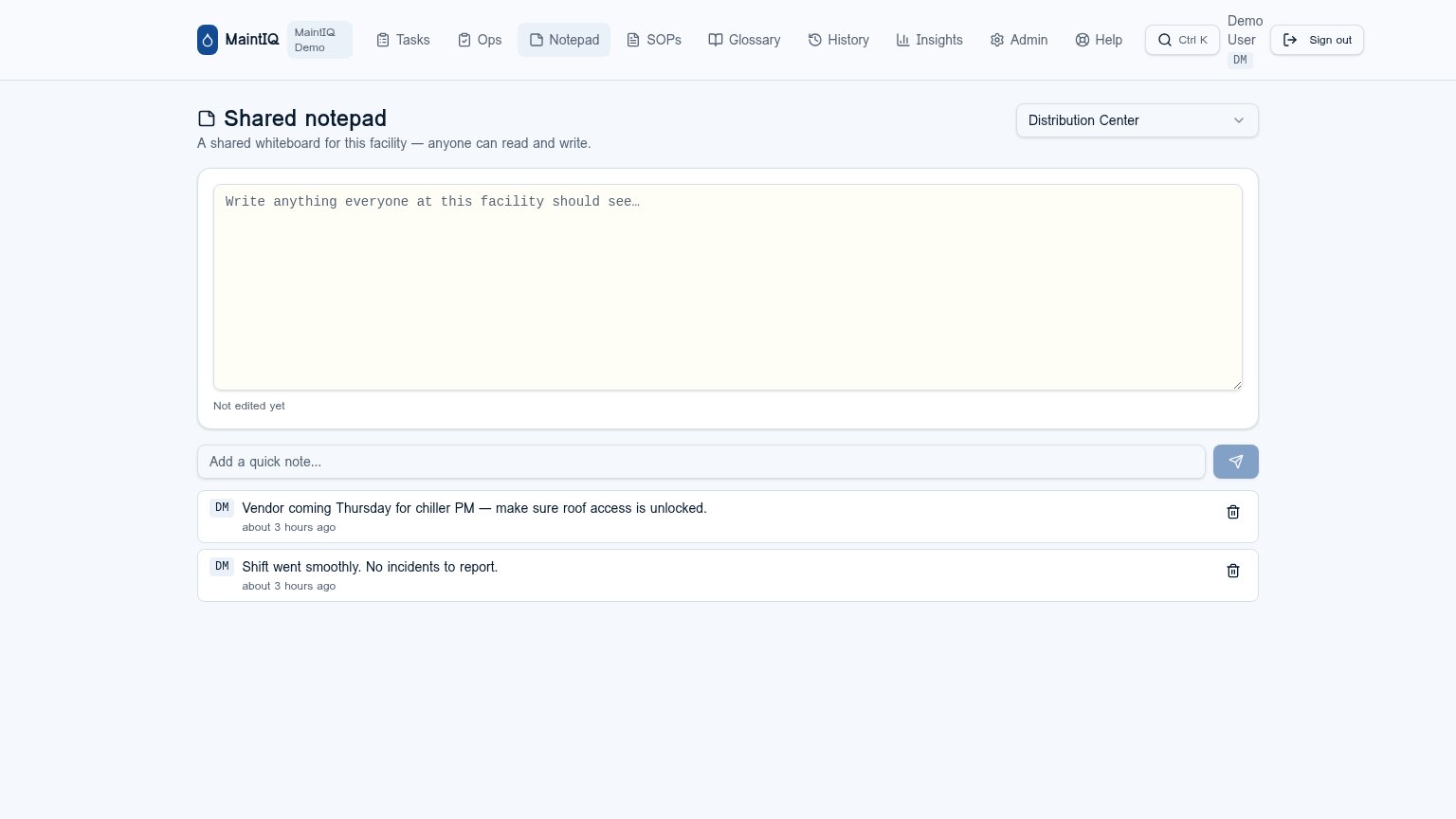Open the Distribution Center facility dropdown
This screenshot has height=819, width=1456.
click(1137, 120)
